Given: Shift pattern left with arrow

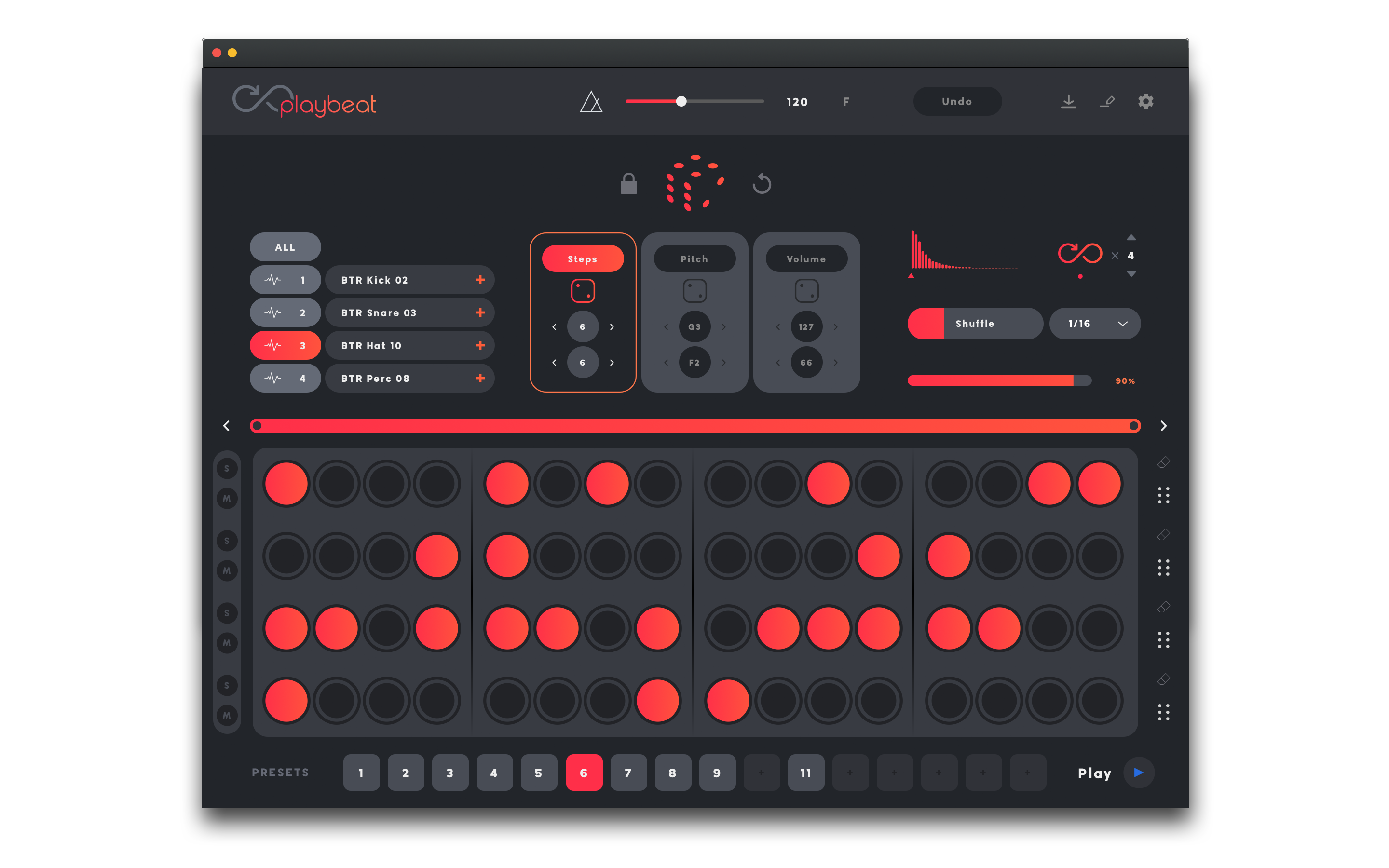Looking at the screenshot, I should pyautogui.click(x=226, y=425).
